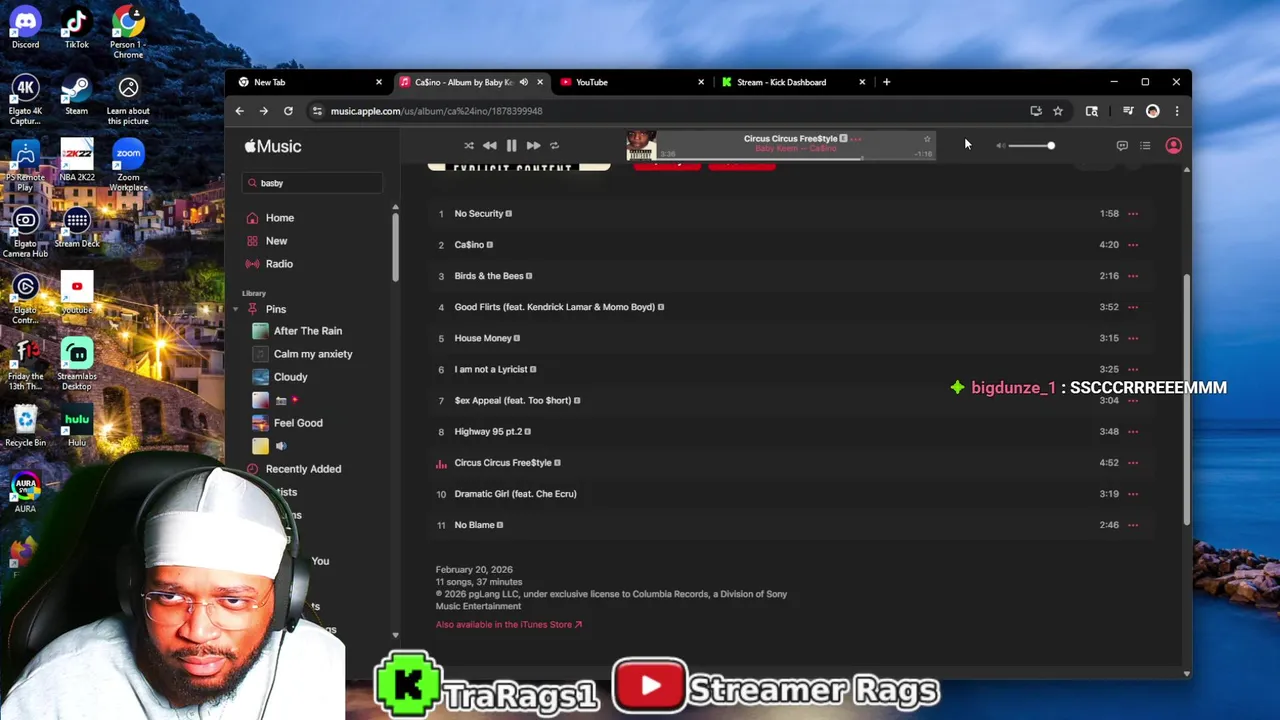Open Recently Added in library
1280x720 pixels.
pos(303,469)
